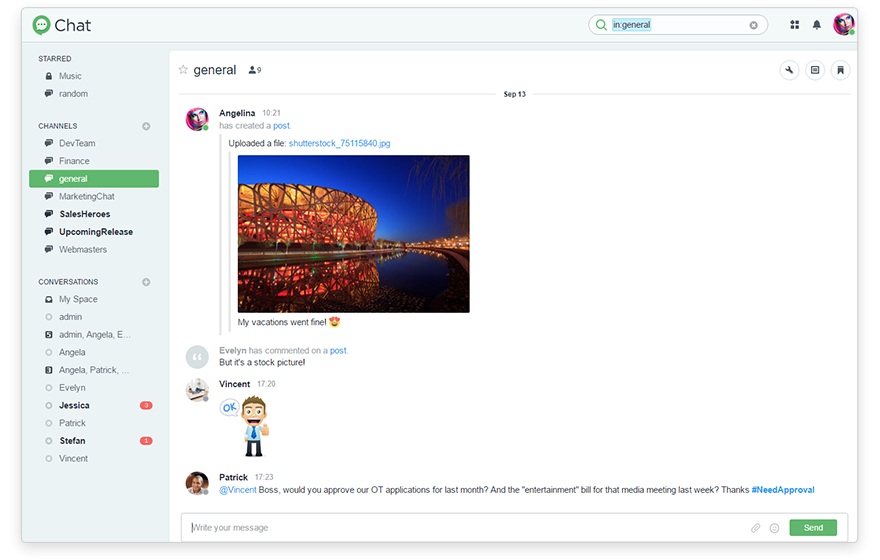Open the stadium photo thumbnail

[x=353, y=233]
